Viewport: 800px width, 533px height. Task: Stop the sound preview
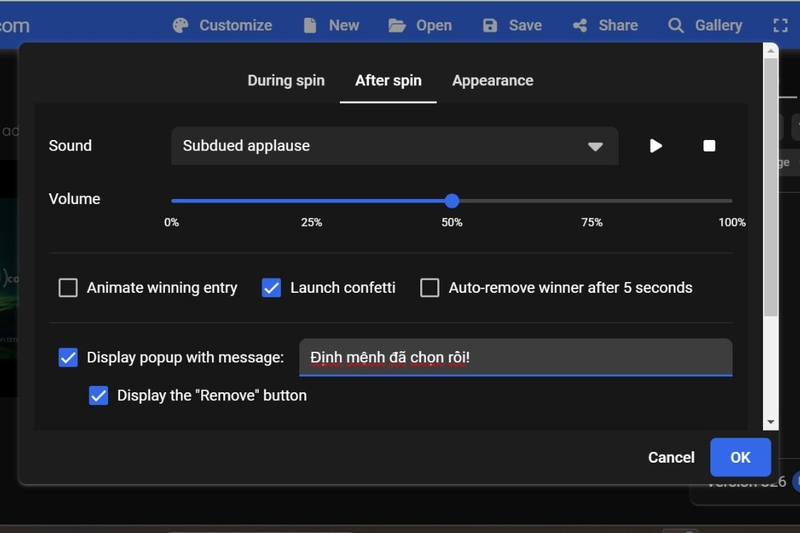709,146
